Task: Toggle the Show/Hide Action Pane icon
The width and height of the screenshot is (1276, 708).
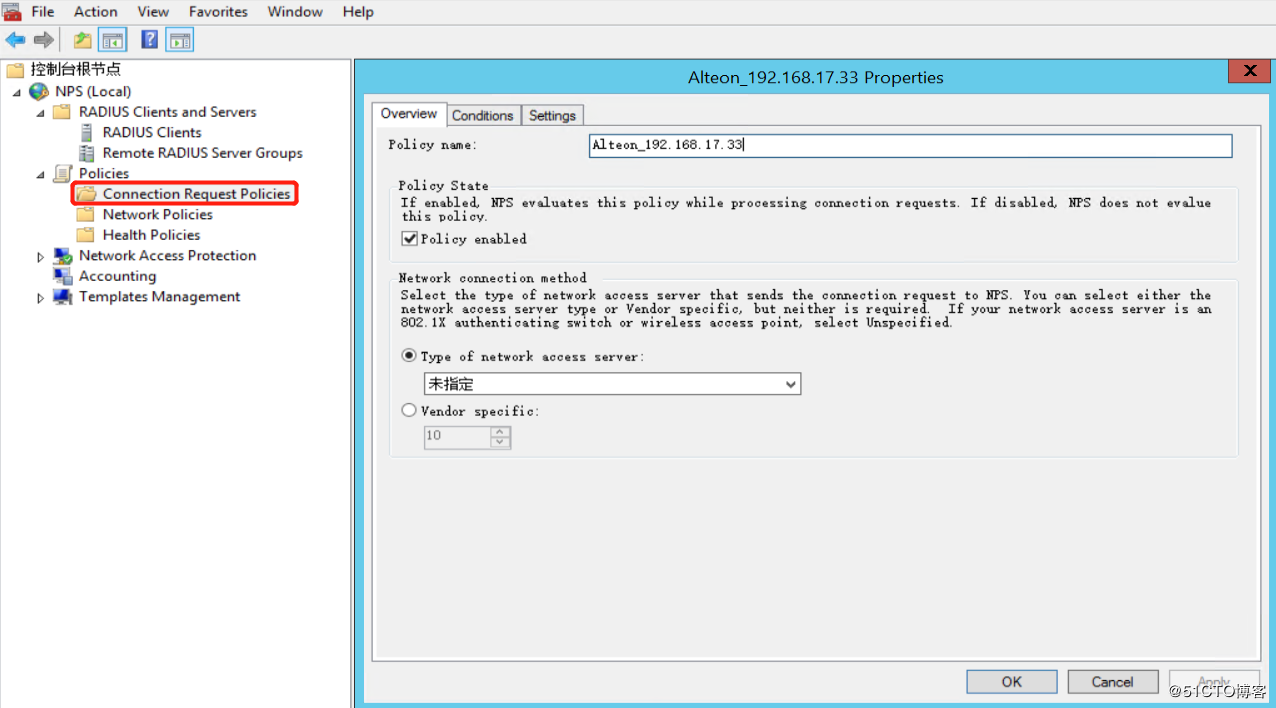Action: click(x=180, y=40)
